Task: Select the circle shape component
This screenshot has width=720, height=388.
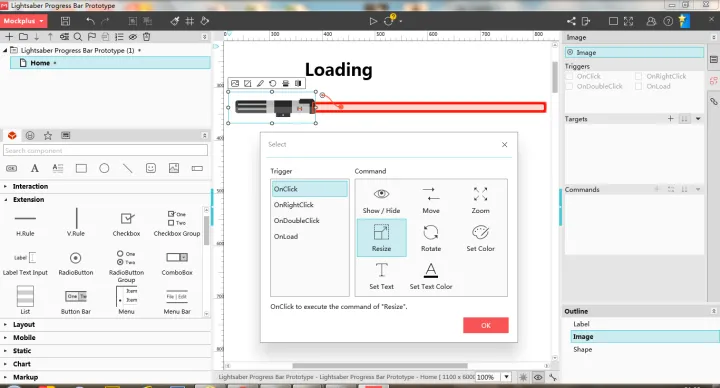Action: click(x=104, y=169)
